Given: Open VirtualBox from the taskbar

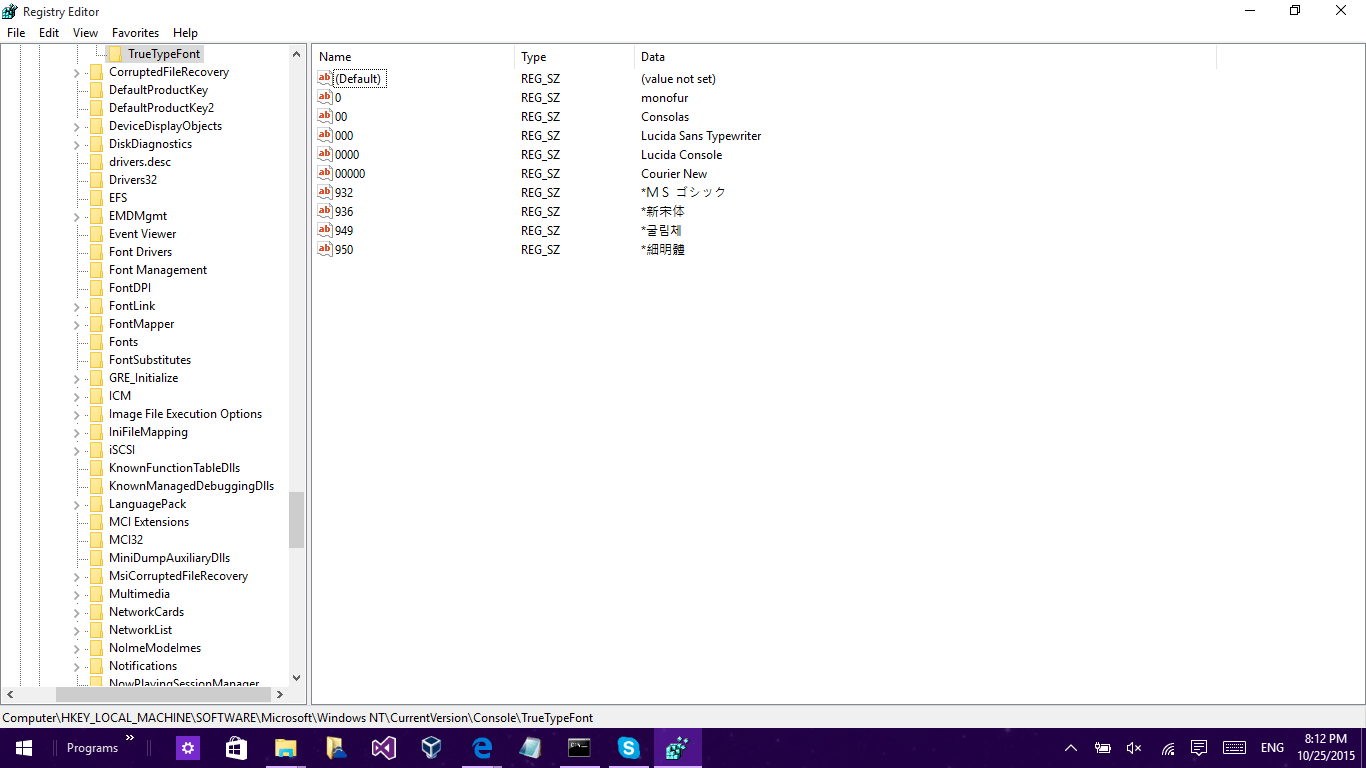Looking at the screenshot, I should (433, 748).
